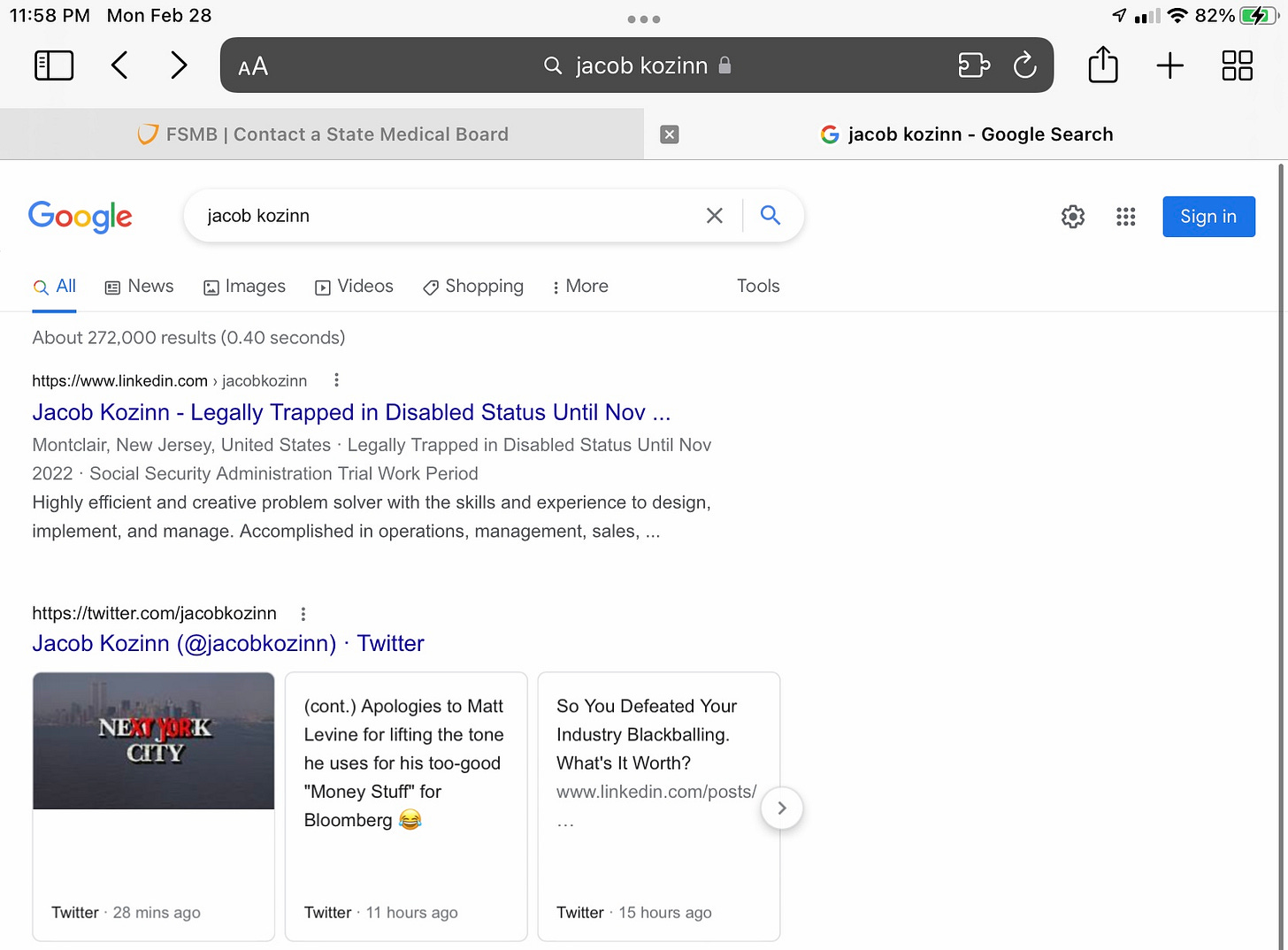Open Google search settings gear
The image size is (1288, 950).
1073,217
